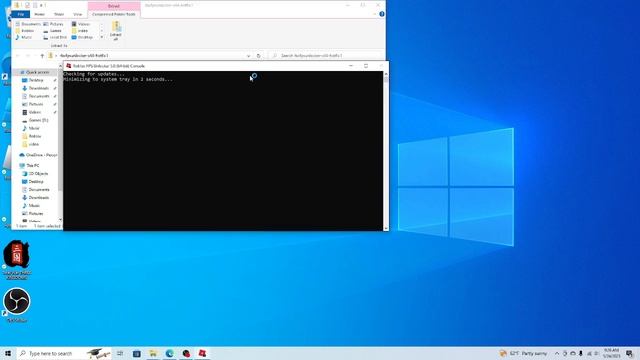Open Task View from taskbar

point(120,353)
